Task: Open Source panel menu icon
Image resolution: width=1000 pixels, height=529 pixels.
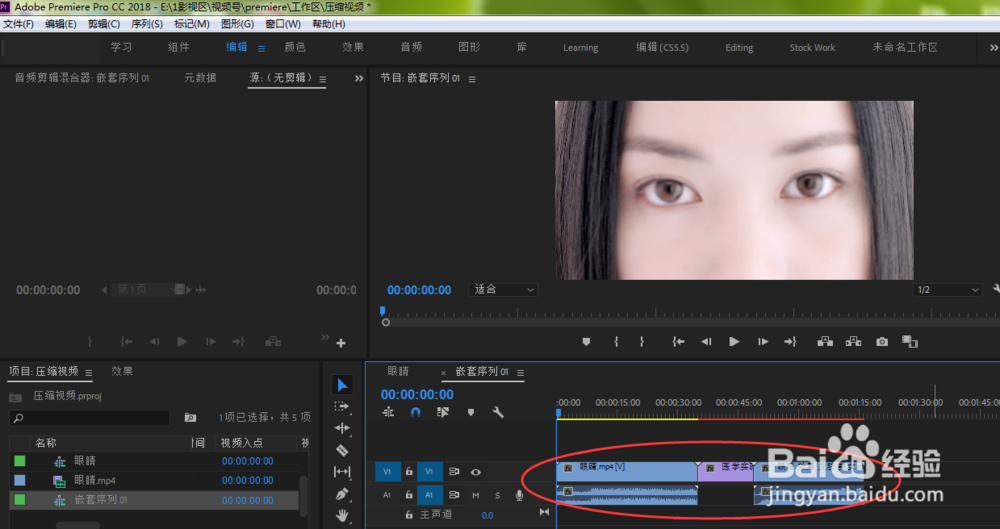Action: coord(323,80)
